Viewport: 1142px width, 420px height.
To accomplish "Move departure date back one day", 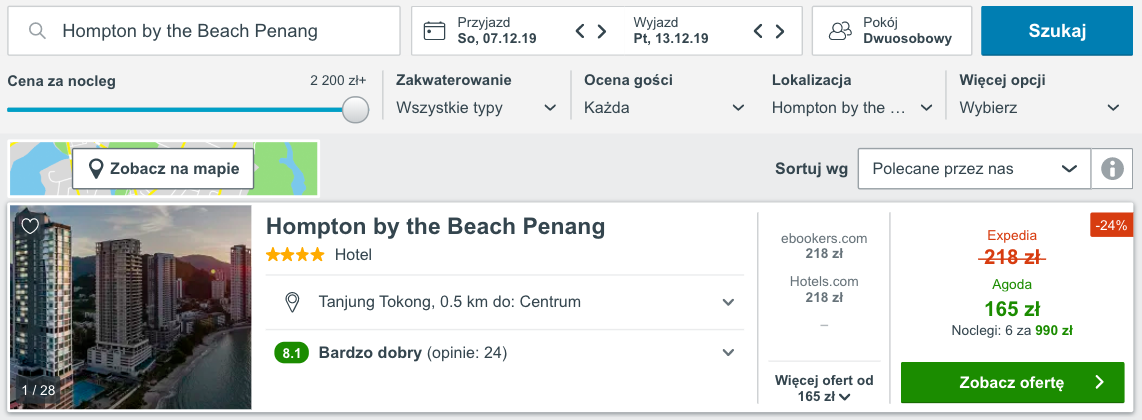I will (758, 31).
